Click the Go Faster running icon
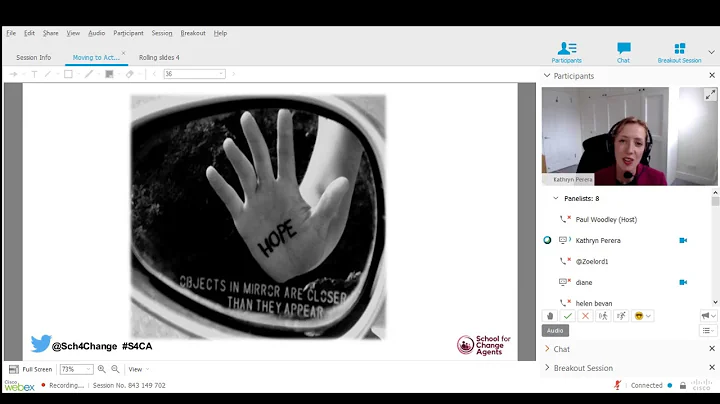This screenshot has width=720, height=404. [x=621, y=316]
